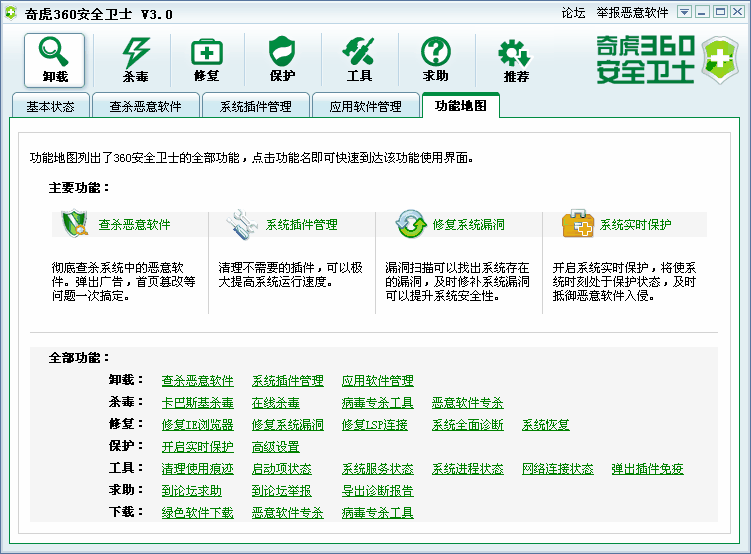Open the 高级设置 link
Image resolution: width=751 pixels, height=554 pixels.
(x=275, y=447)
